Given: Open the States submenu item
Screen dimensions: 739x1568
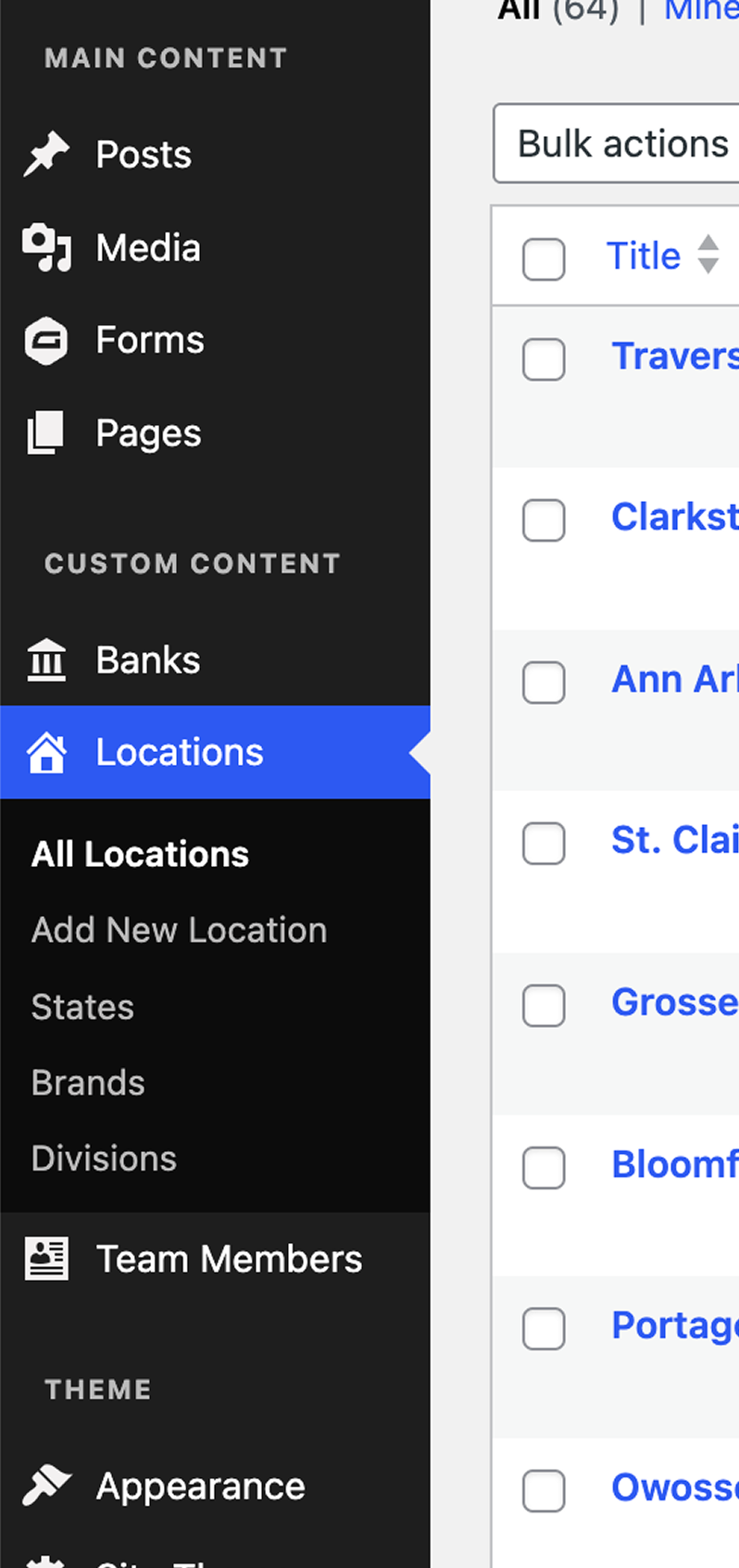Looking at the screenshot, I should pos(82,1007).
